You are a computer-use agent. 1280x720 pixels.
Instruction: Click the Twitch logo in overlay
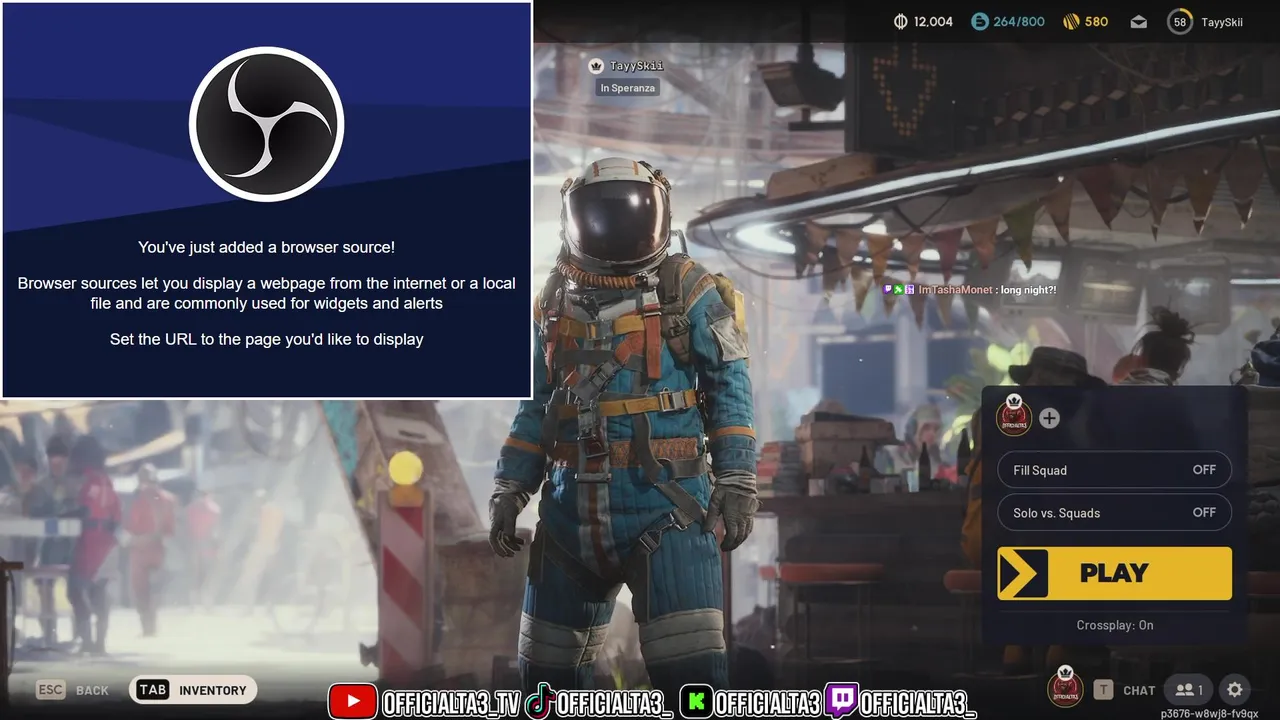(x=841, y=701)
